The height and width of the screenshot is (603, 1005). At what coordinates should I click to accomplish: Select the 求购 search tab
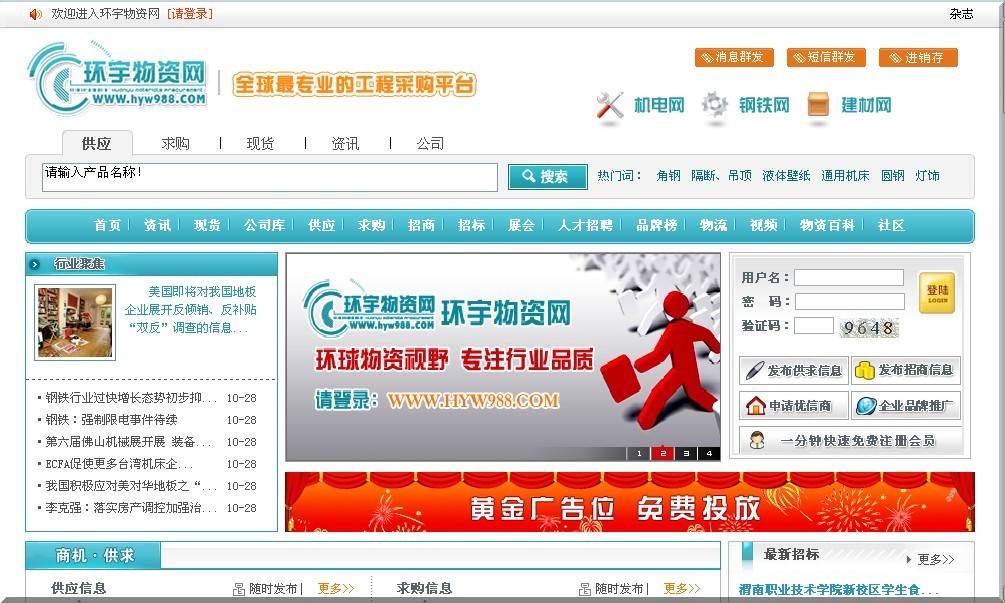[x=175, y=143]
